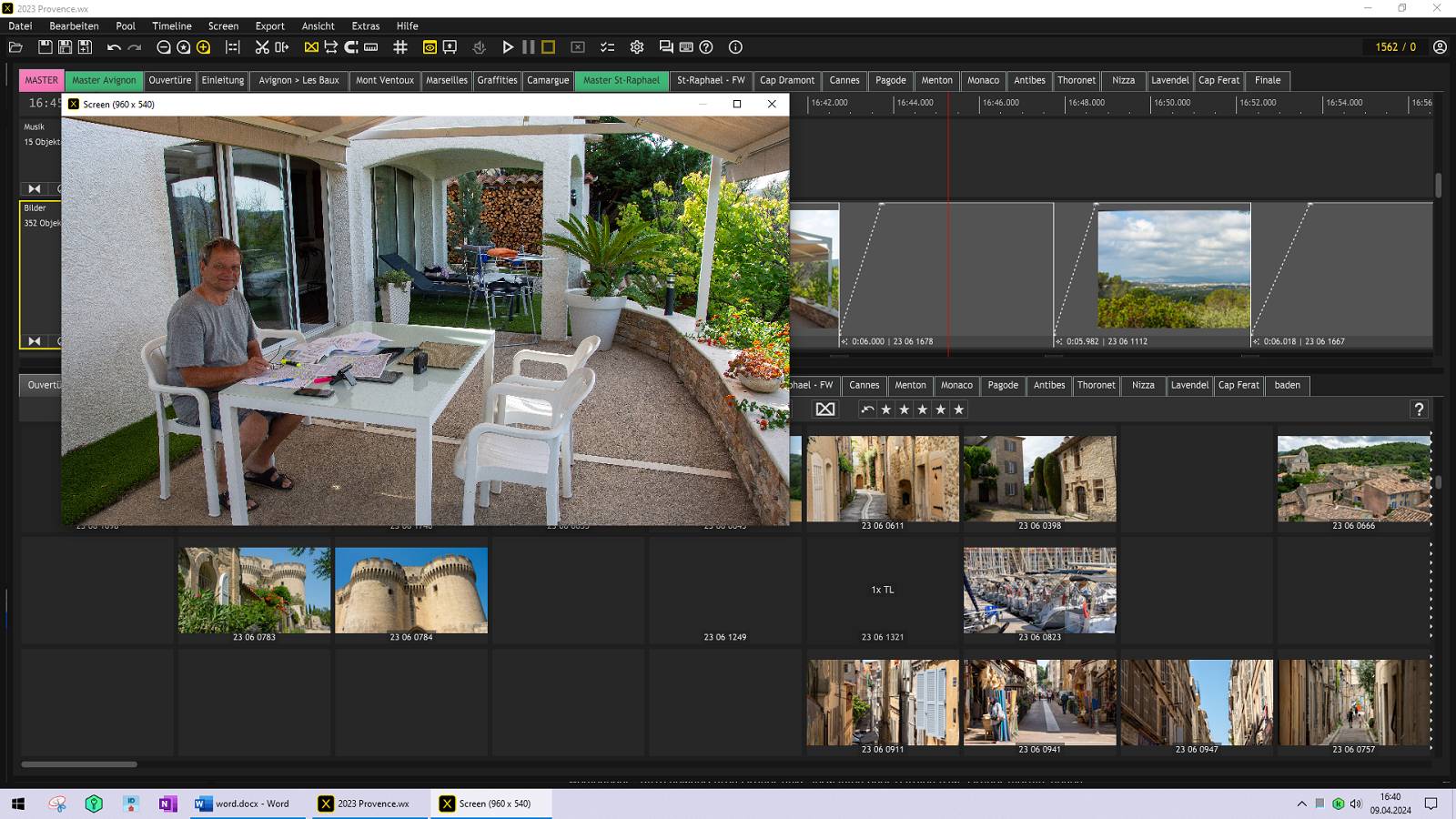Fit timeline zoom with the star circle icon
1456x819 pixels.
pyautogui.click(x=184, y=47)
